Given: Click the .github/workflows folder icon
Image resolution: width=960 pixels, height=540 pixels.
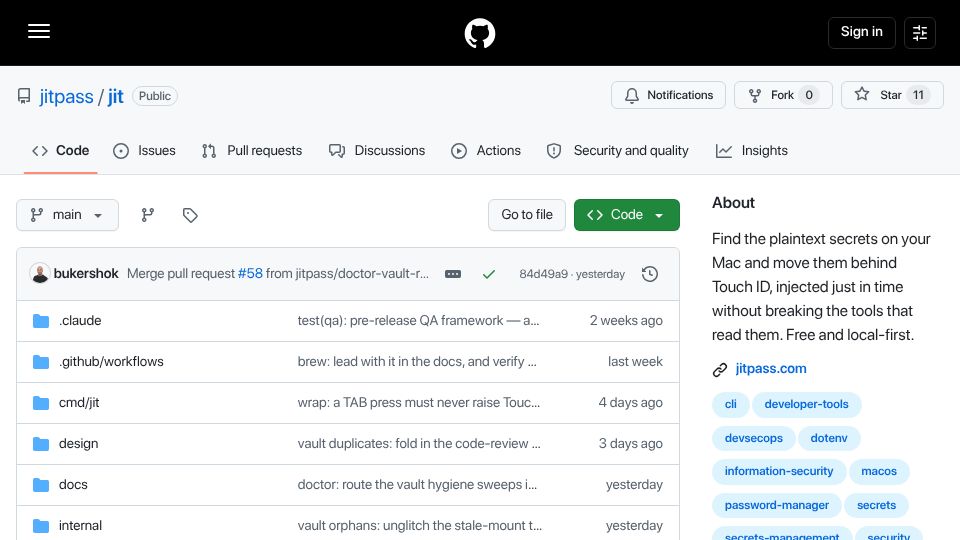Looking at the screenshot, I should click(x=41, y=362).
